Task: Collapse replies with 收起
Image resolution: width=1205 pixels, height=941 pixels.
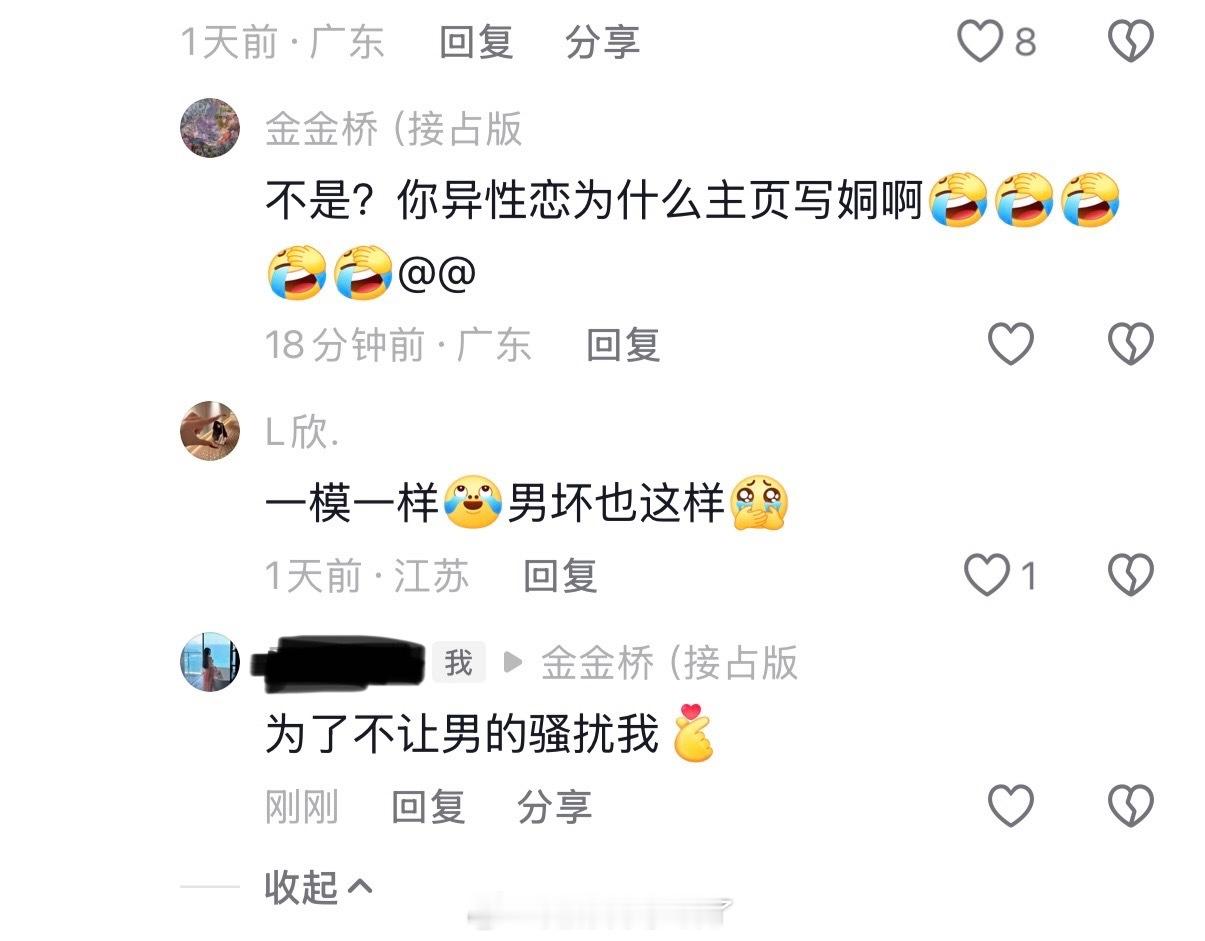Action: click(318, 886)
